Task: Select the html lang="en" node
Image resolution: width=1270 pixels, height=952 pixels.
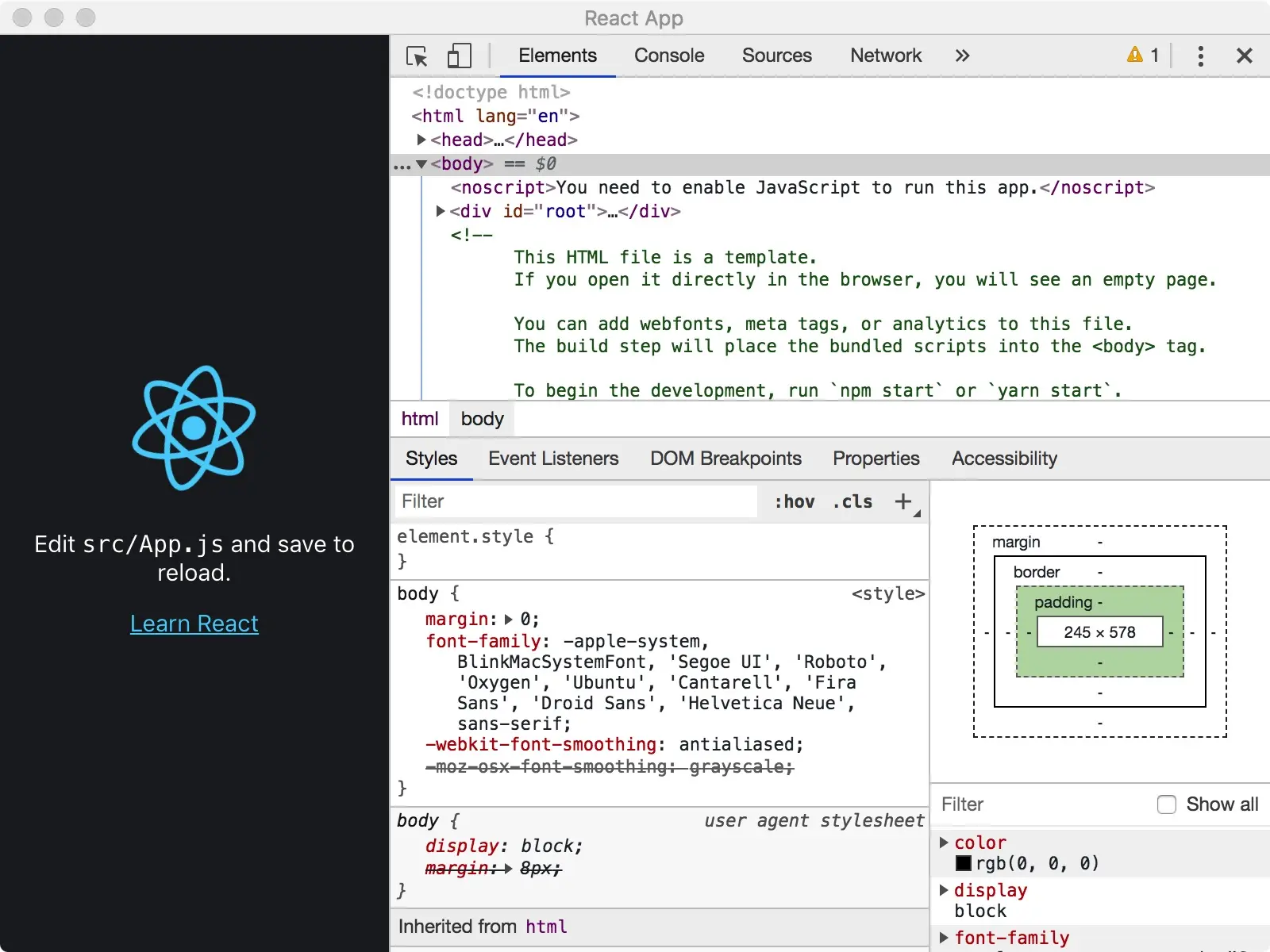Action: [x=495, y=116]
